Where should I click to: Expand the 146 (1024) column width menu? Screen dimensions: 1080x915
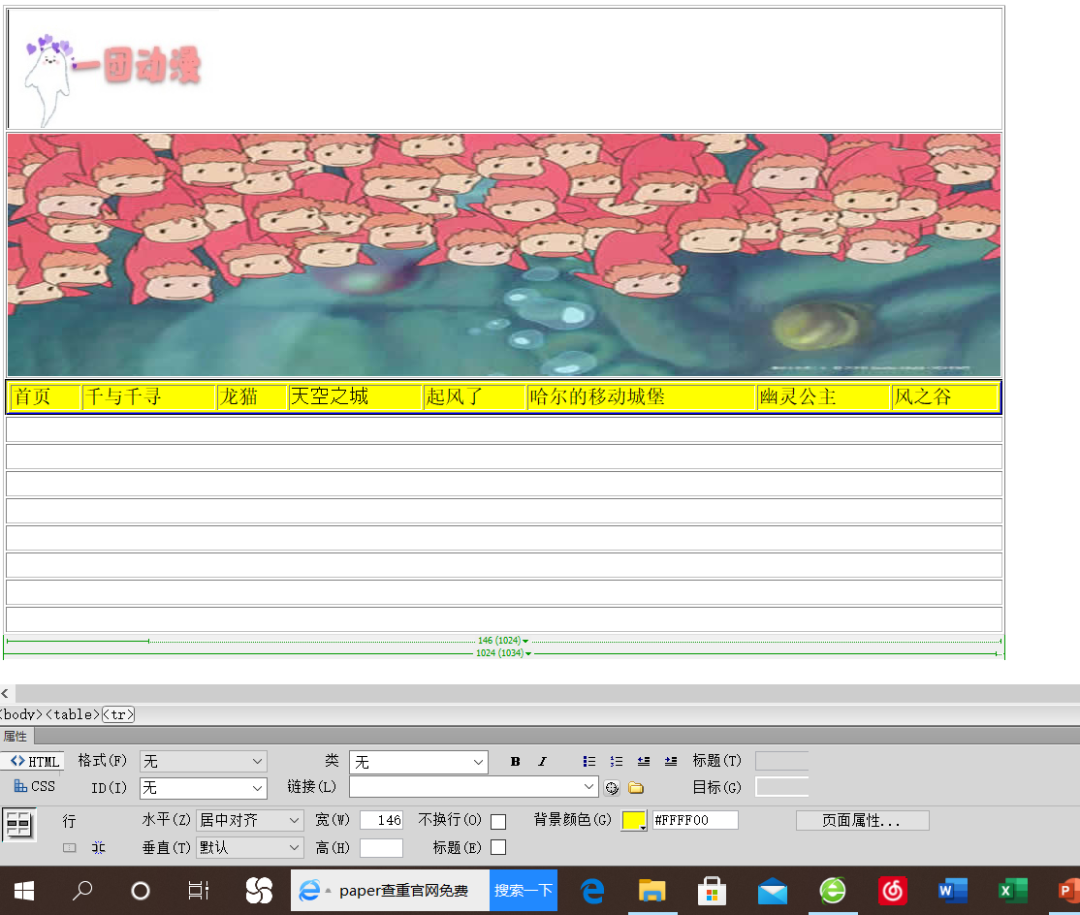tap(503, 641)
